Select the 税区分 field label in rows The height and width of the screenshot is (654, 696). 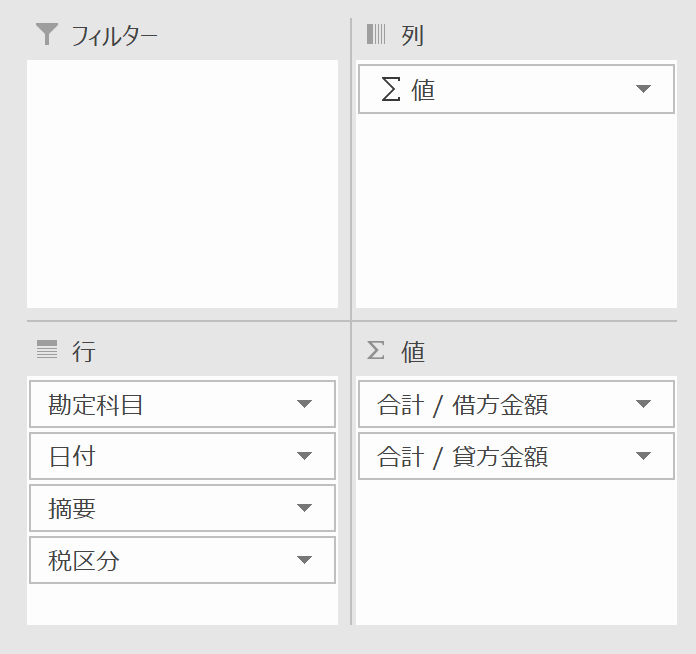[x=84, y=560]
